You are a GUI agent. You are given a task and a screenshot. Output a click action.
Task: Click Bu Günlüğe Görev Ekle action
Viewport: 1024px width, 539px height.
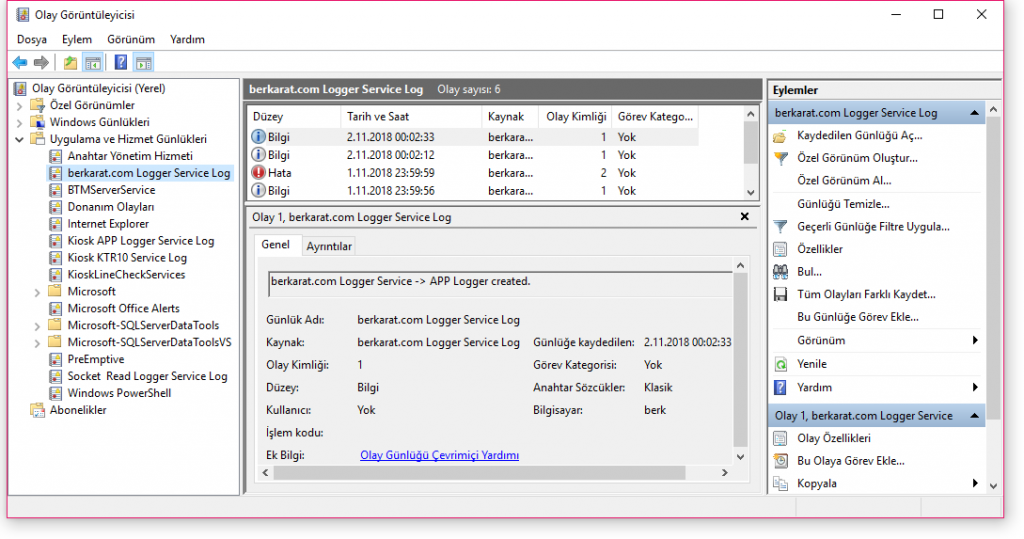[x=857, y=317]
